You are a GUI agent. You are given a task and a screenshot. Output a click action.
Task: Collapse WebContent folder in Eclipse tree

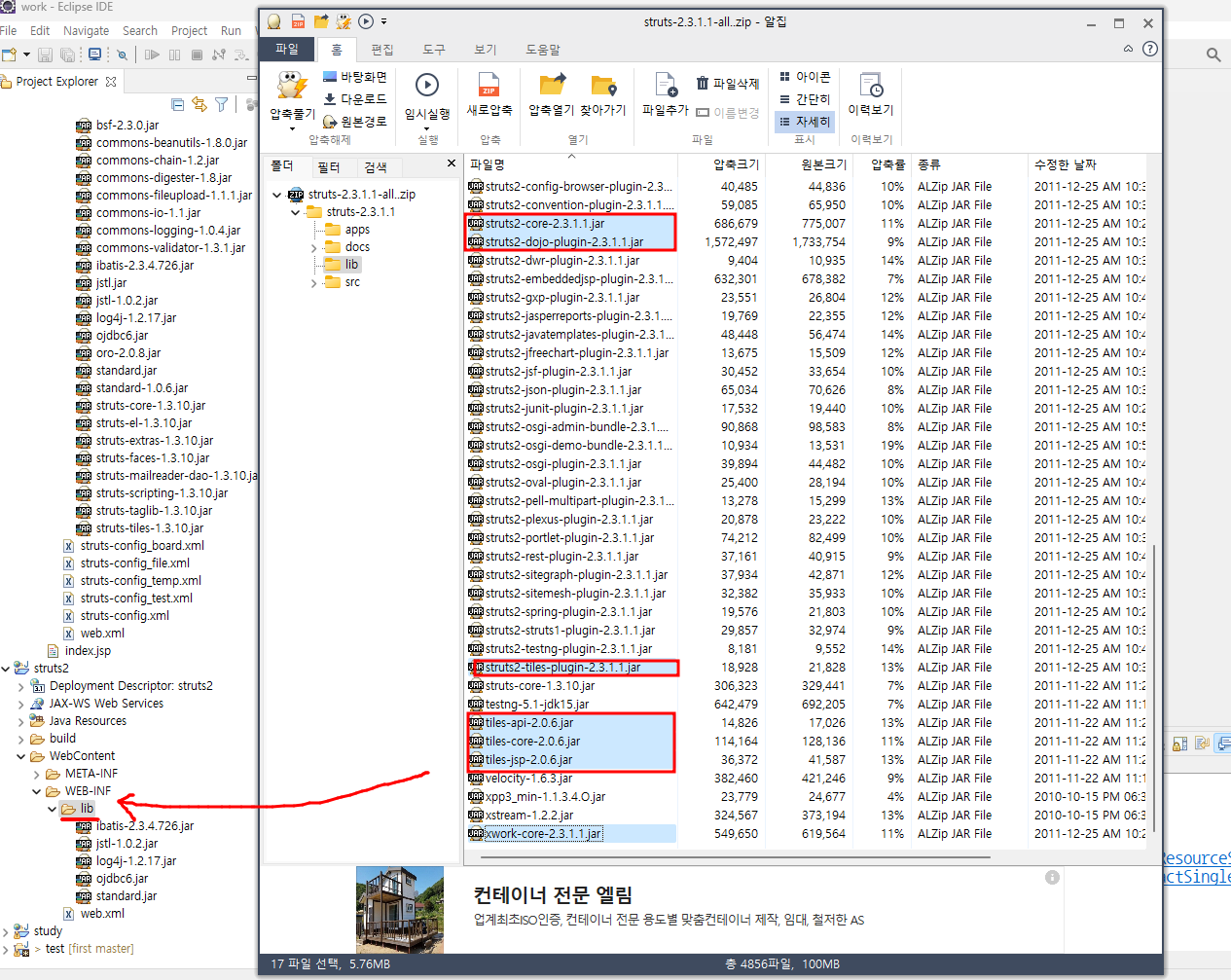(20, 756)
